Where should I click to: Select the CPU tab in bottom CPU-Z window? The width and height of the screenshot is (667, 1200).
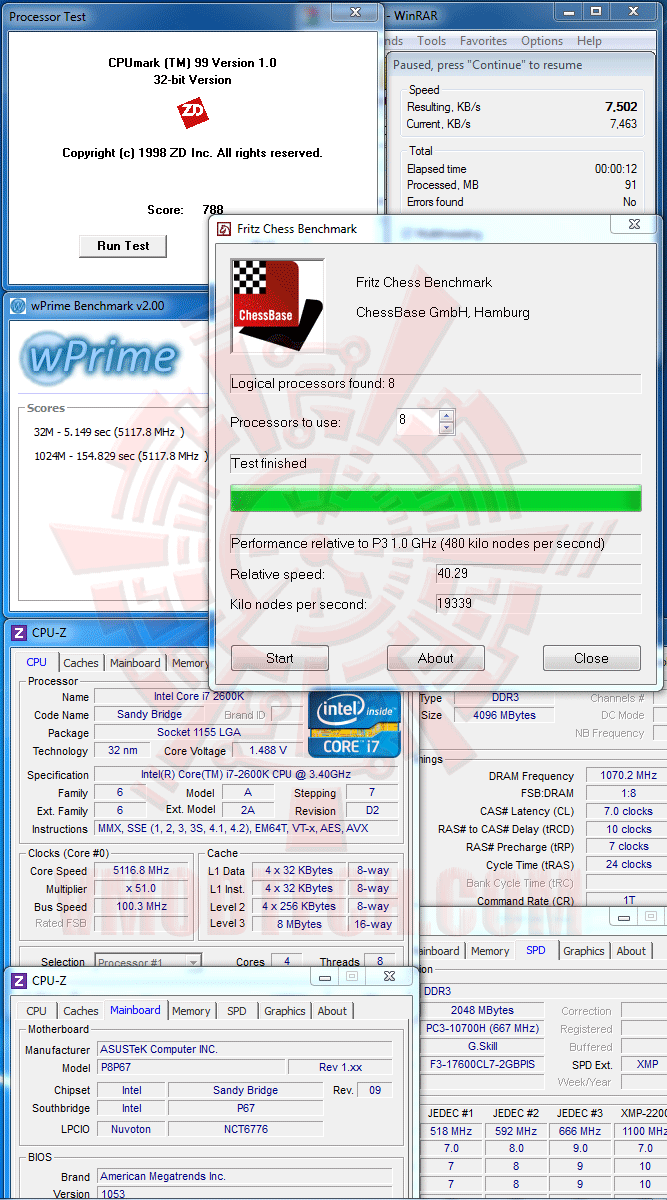pos(36,1011)
